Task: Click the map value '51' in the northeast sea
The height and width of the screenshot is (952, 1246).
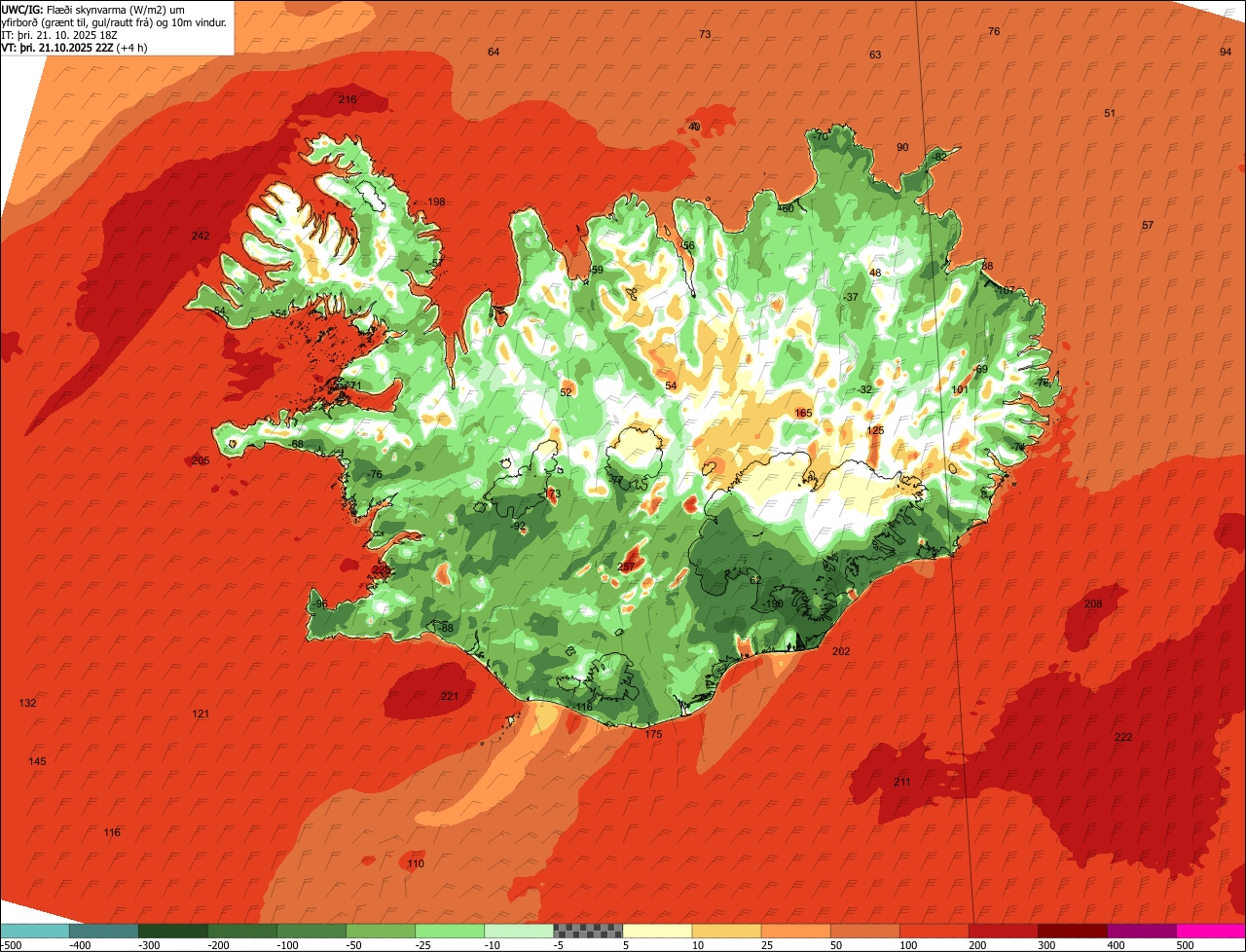Action: 1110,113
